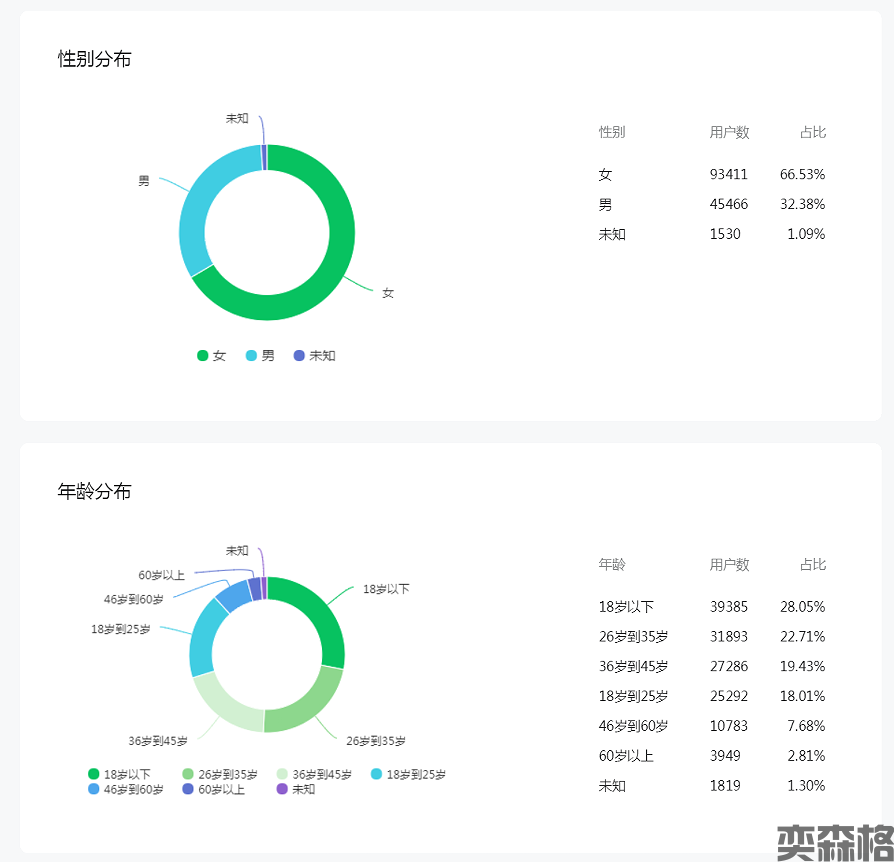Toggle the 46岁到60岁 legend entry
This screenshot has height=862, width=894.
(x=125, y=789)
